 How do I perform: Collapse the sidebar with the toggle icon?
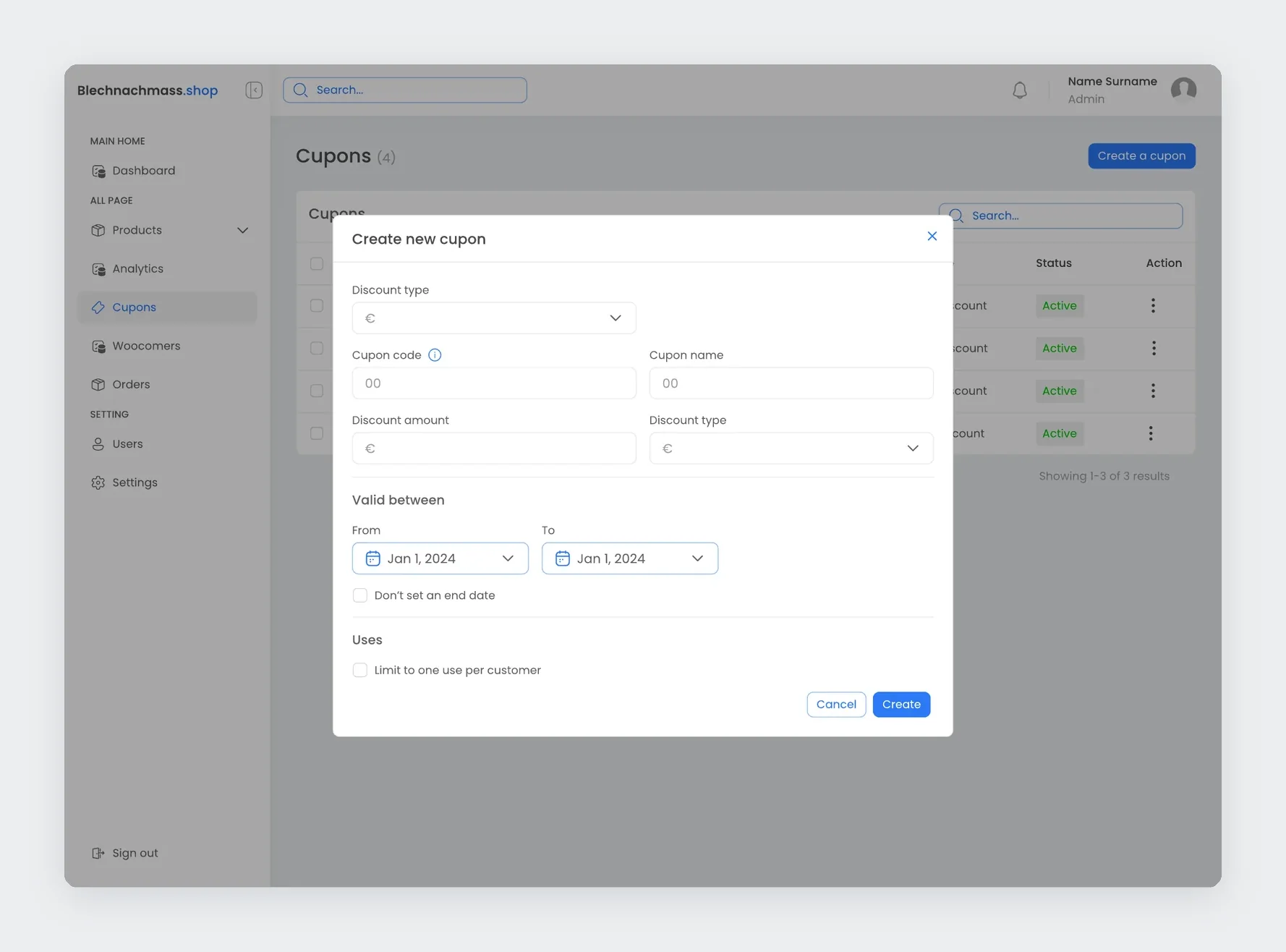pyautogui.click(x=254, y=90)
